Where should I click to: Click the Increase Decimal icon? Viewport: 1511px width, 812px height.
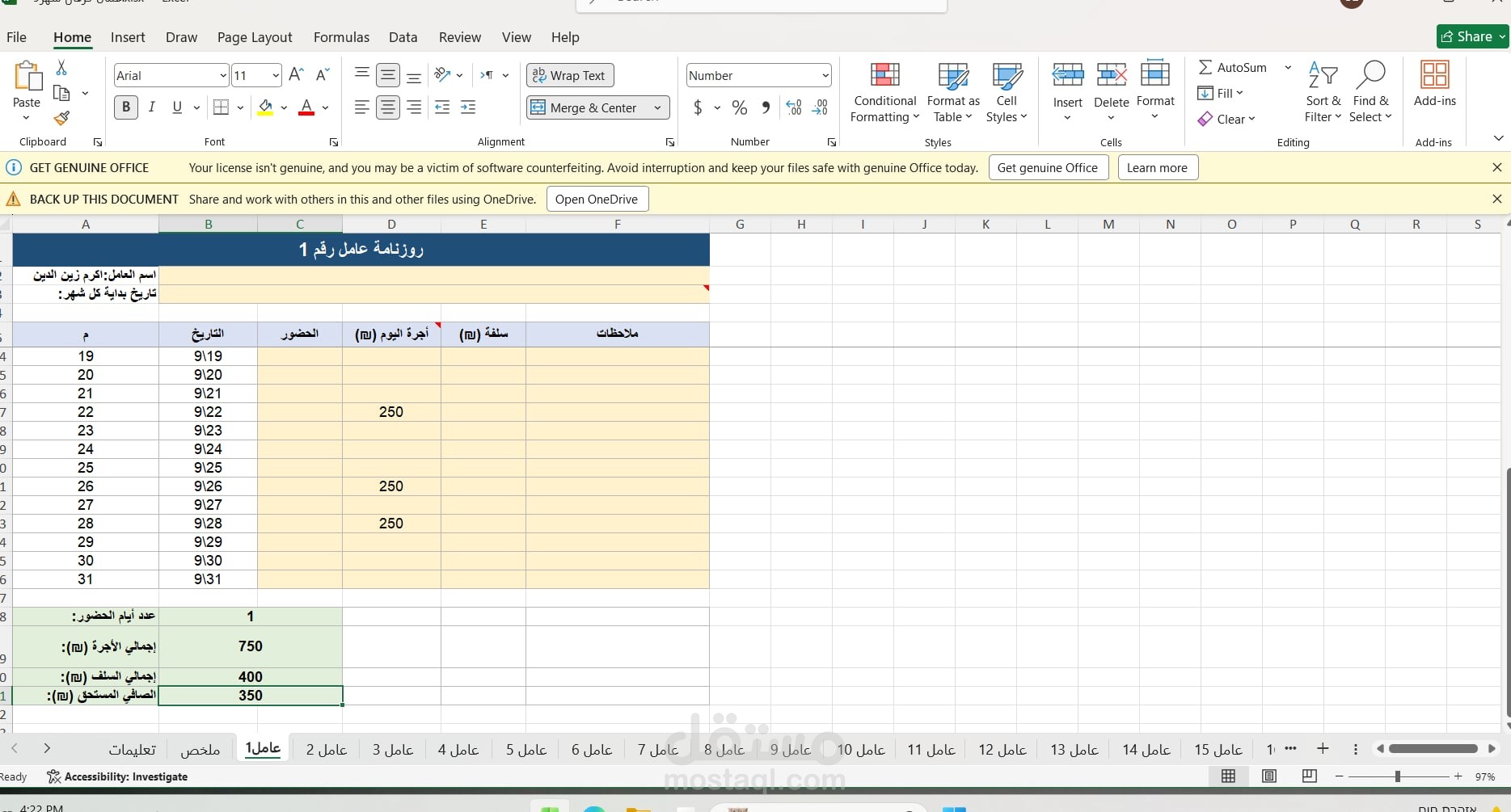point(794,107)
